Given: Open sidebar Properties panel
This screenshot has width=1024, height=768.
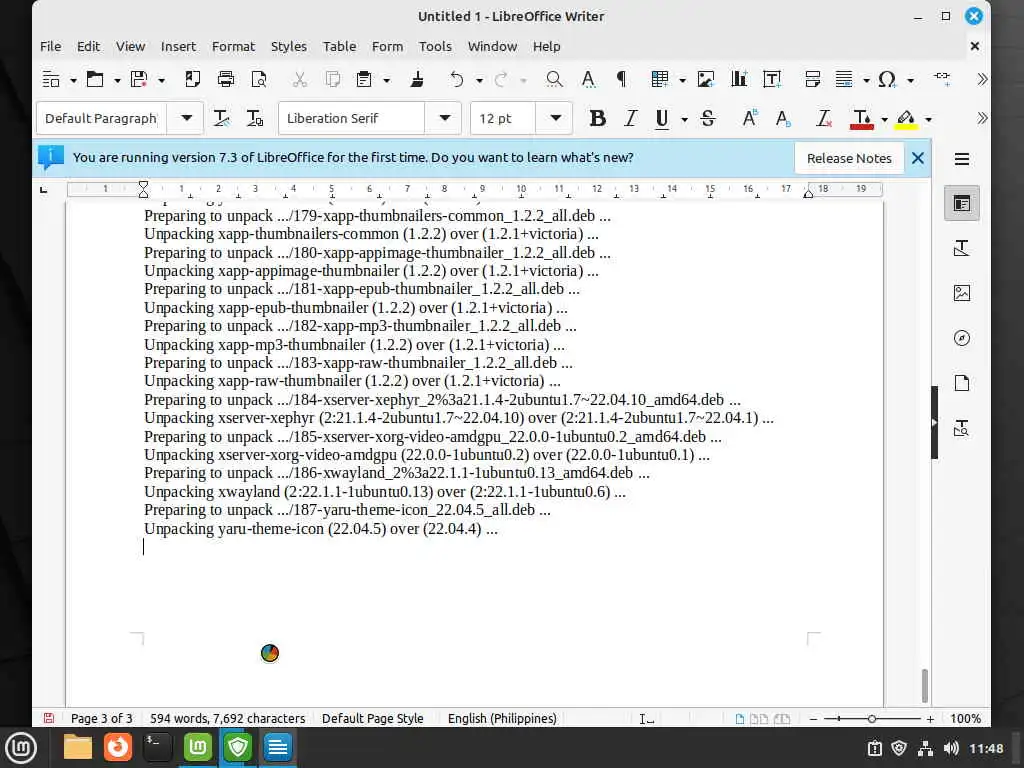Looking at the screenshot, I should (x=961, y=203).
